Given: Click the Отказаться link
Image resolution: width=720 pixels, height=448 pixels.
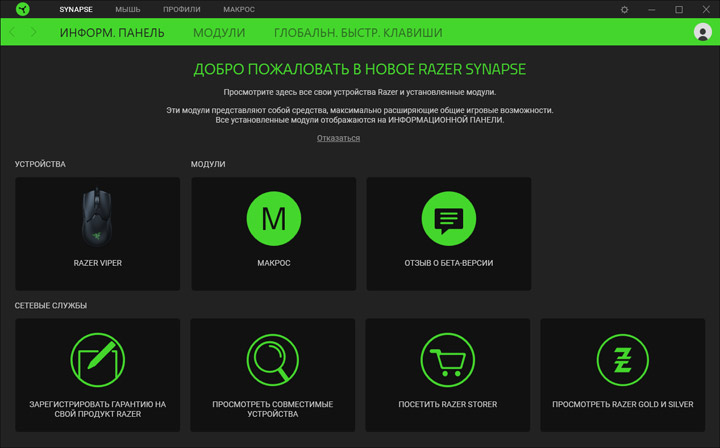Looking at the screenshot, I should pos(338,138).
